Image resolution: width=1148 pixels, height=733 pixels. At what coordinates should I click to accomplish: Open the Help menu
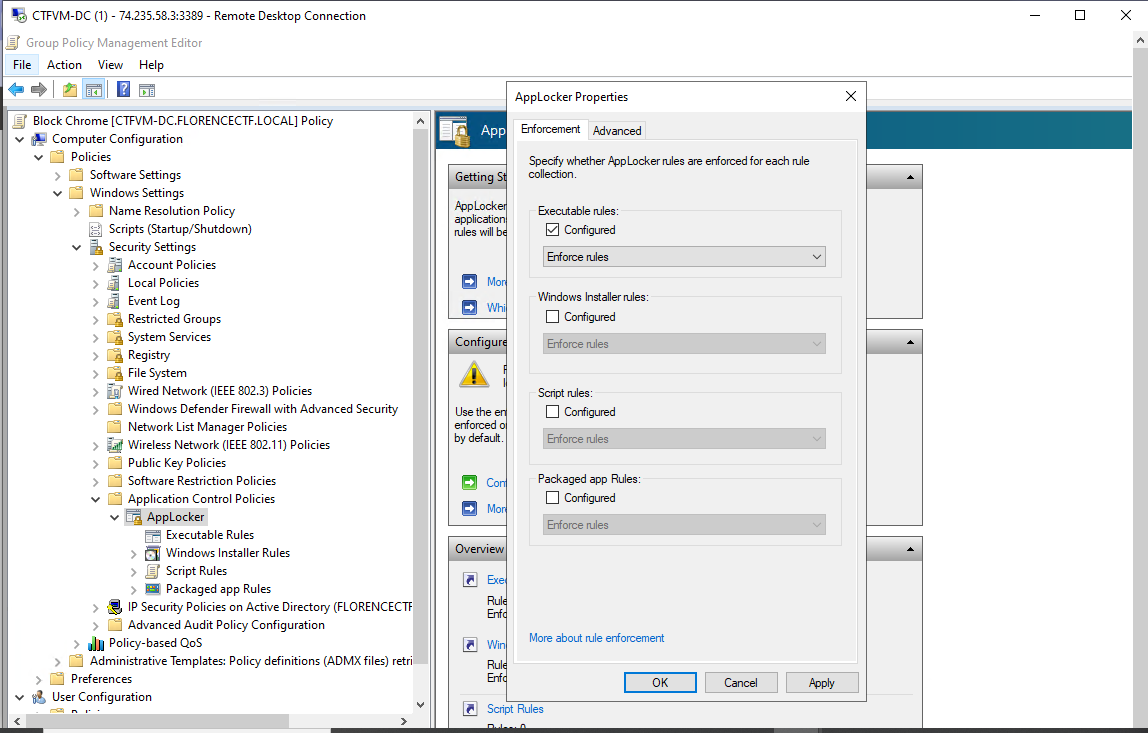(x=152, y=65)
